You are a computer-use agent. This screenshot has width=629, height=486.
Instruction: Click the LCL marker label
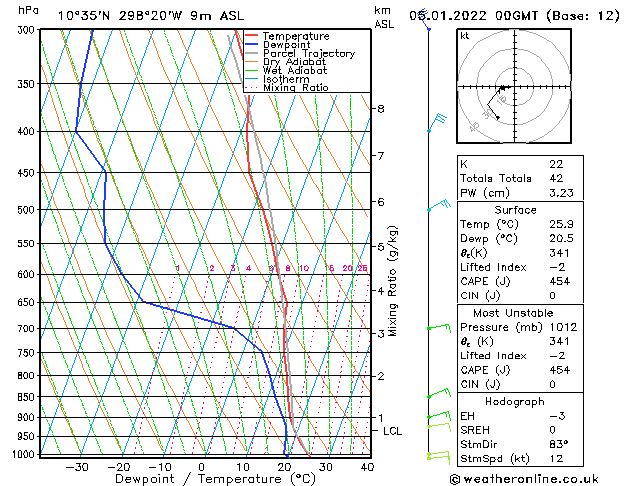click(x=392, y=431)
